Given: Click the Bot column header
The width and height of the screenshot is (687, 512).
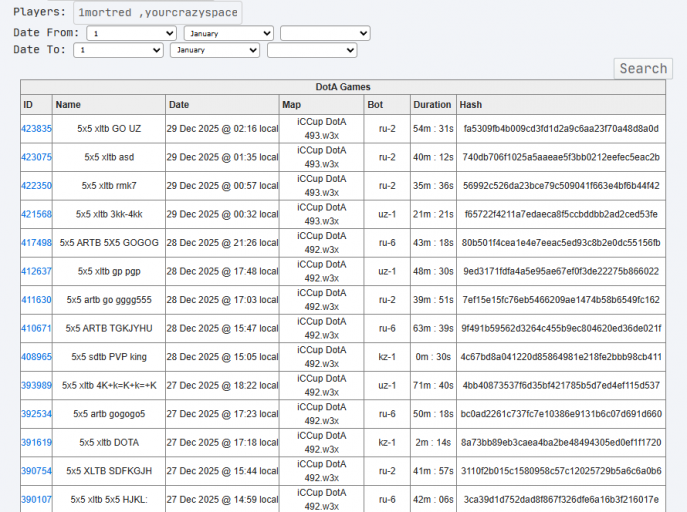Looking at the screenshot, I should pos(387,105).
